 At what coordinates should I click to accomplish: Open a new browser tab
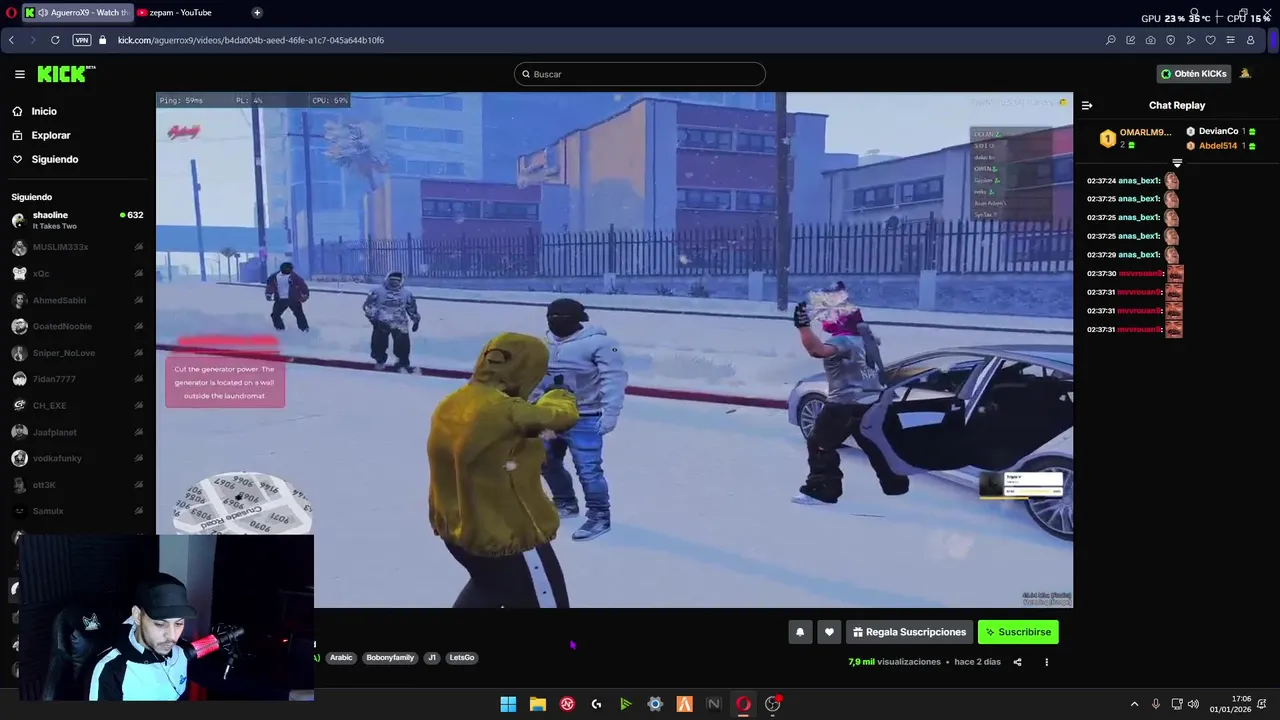257,13
